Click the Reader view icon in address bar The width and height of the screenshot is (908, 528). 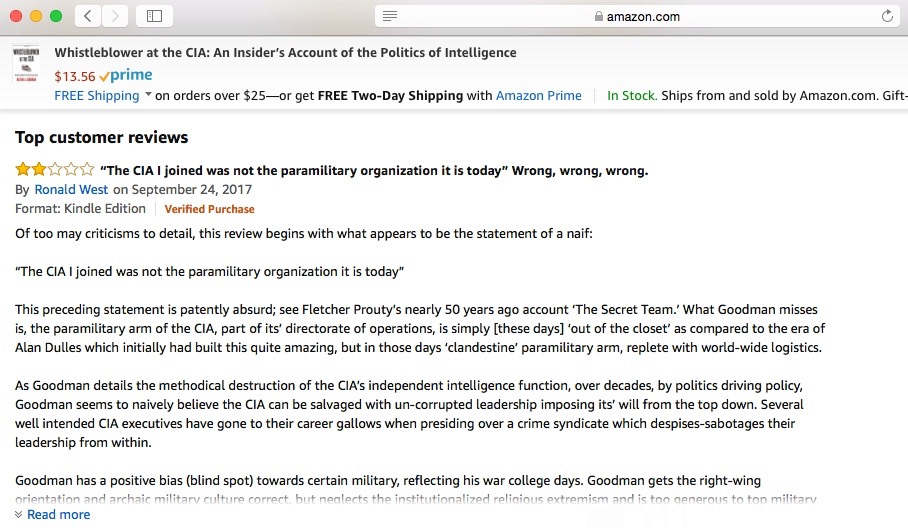[x=390, y=16]
